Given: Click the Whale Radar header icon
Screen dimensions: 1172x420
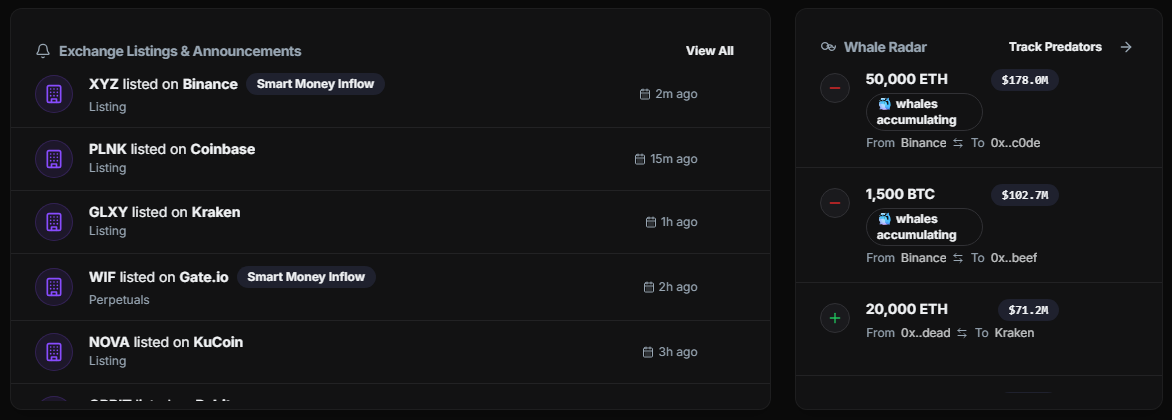Looking at the screenshot, I should point(828,47).
